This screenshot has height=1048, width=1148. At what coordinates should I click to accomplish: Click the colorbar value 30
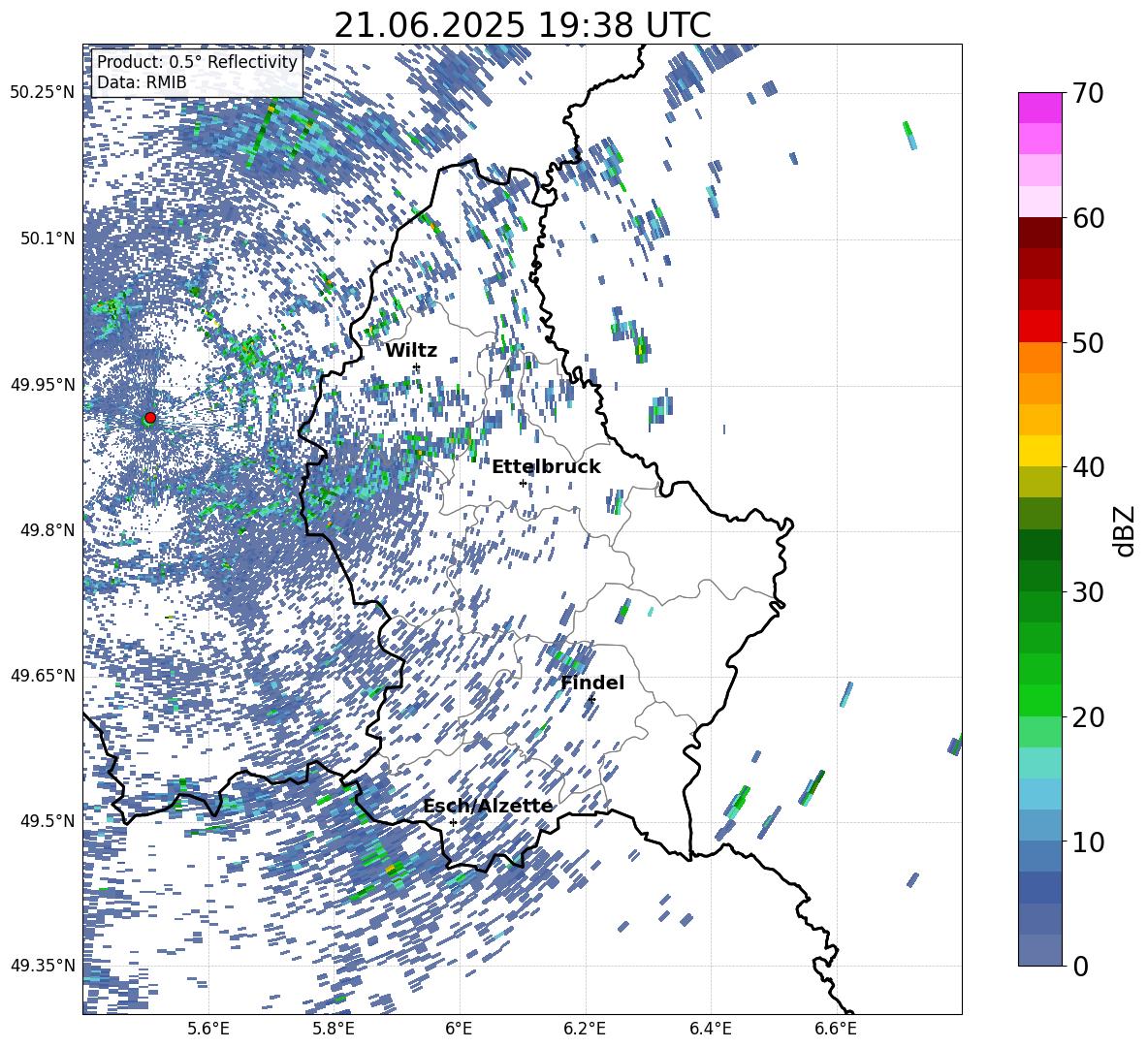[1088, 592]
